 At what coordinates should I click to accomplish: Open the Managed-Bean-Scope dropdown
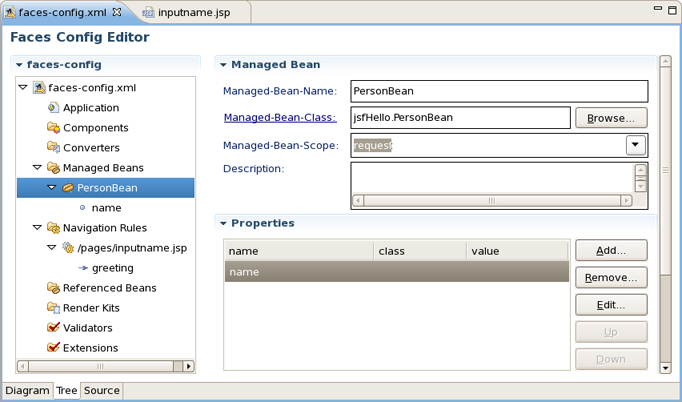point(636,145)
